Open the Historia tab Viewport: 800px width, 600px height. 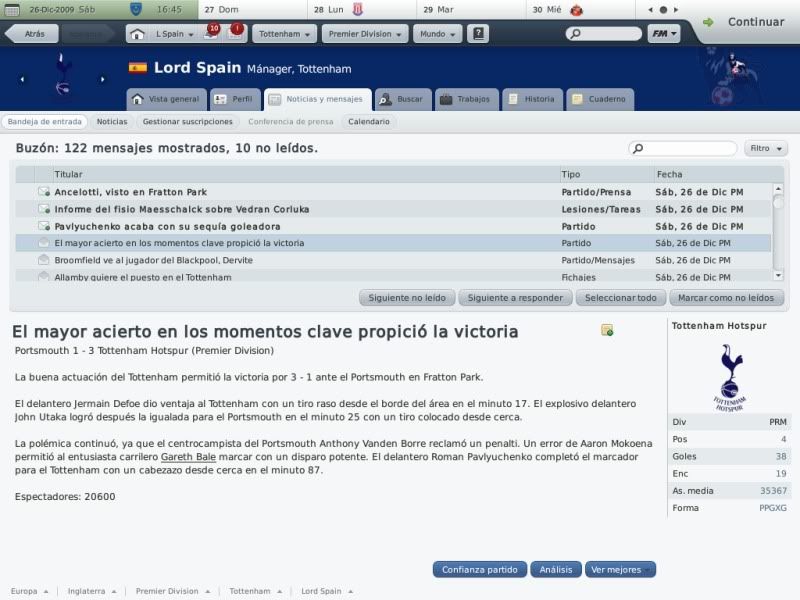pyautogui.click(x=532, y=99)
